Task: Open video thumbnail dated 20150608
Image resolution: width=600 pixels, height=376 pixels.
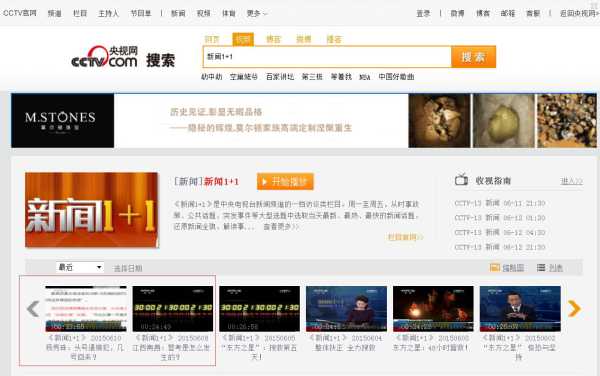Action: point(173,309)
